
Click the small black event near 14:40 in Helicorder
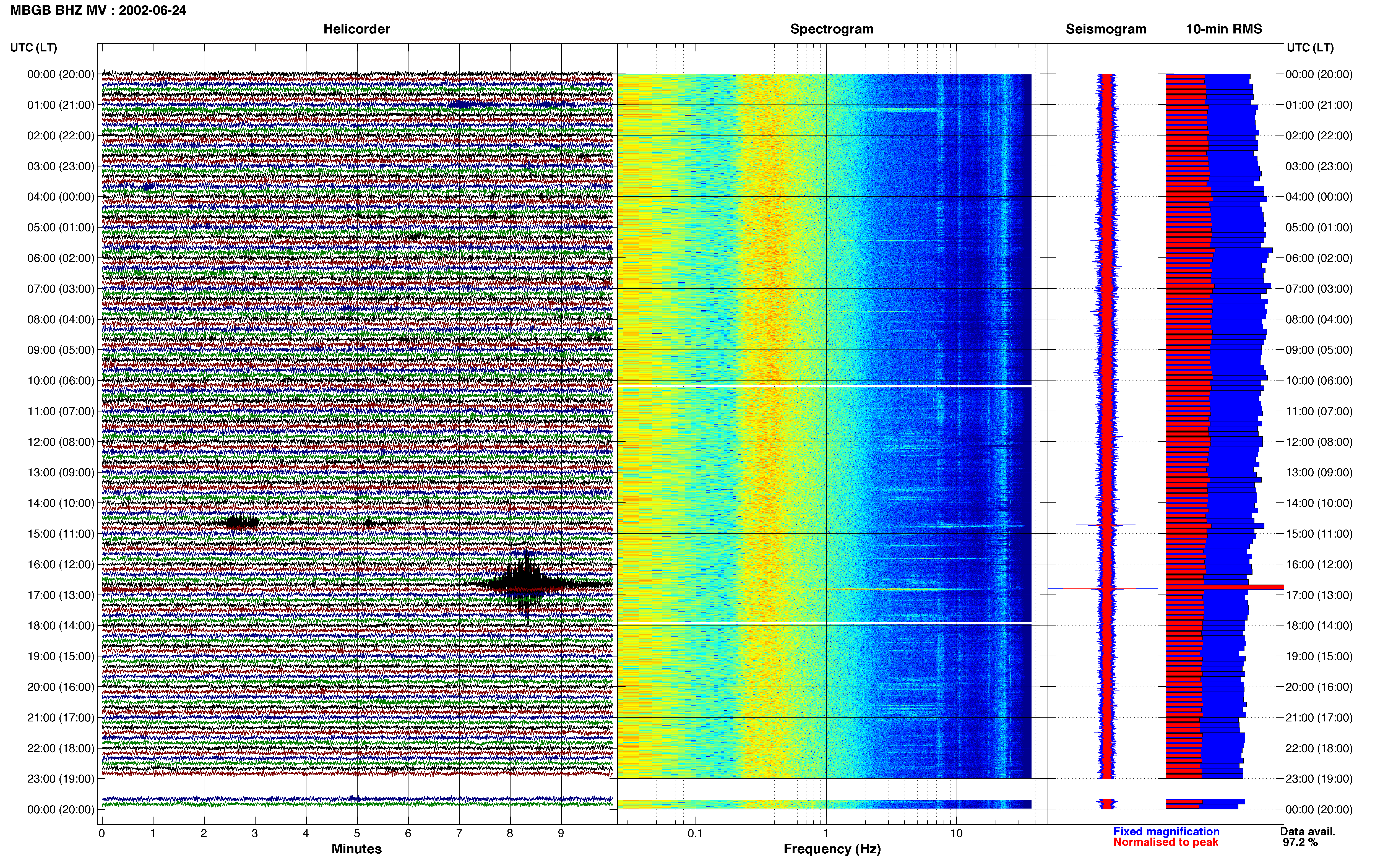tap(242, 522)
